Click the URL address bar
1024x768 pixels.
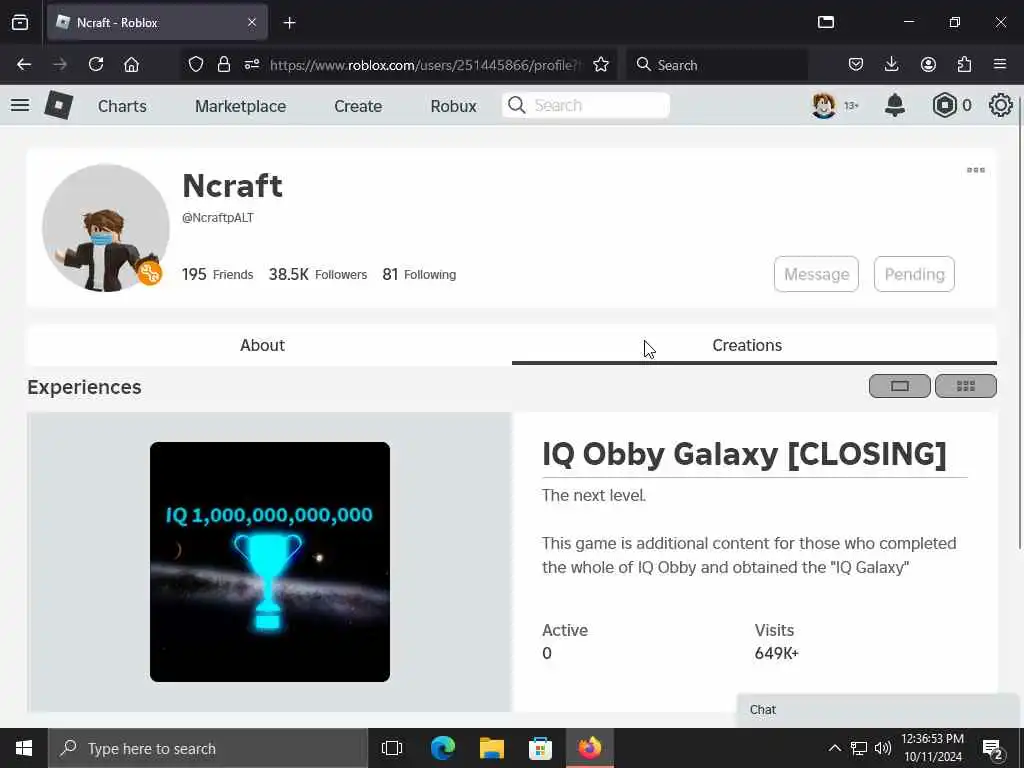(x=423, y=65)
